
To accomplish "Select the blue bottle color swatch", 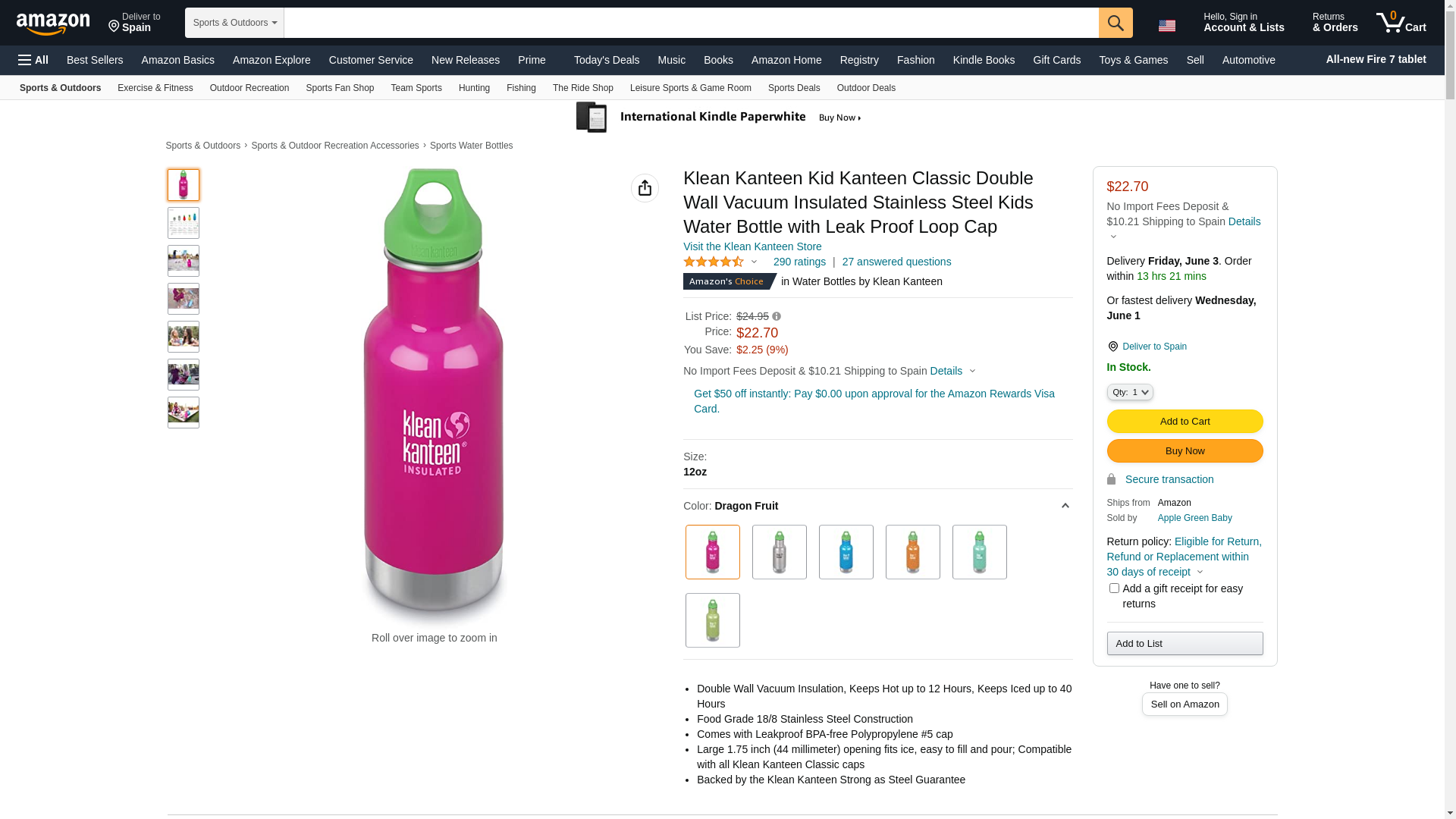I will 846,552.
